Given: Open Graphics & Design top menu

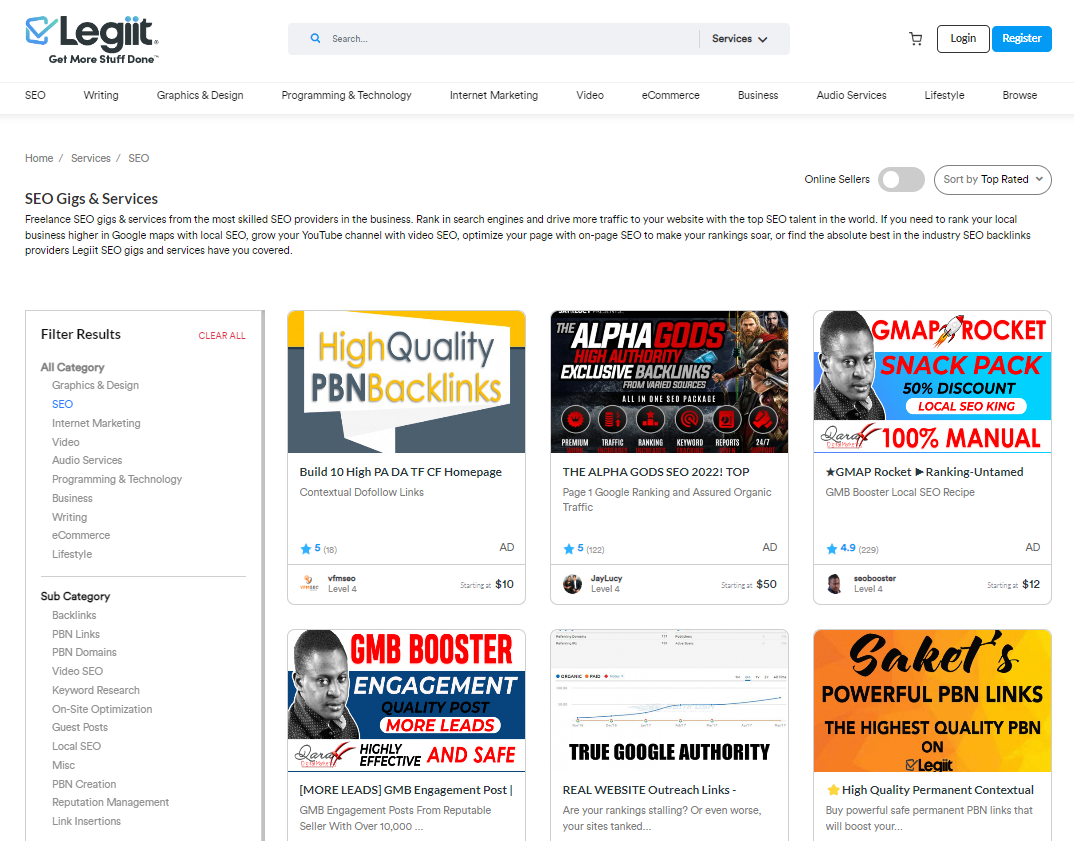Looking at the screenshot, I should click(200, 95).
